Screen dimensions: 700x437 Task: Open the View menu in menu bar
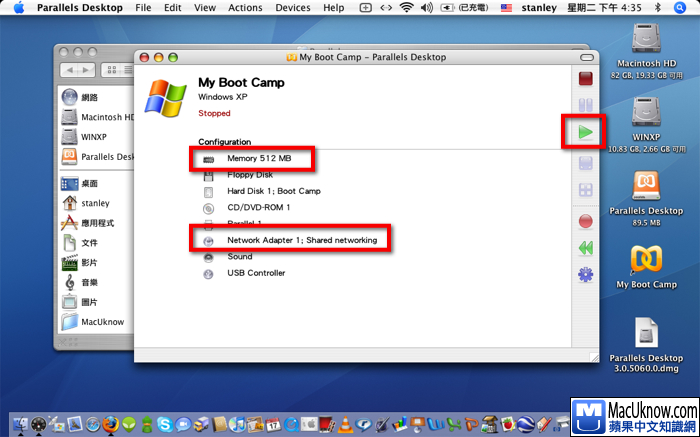204,8
